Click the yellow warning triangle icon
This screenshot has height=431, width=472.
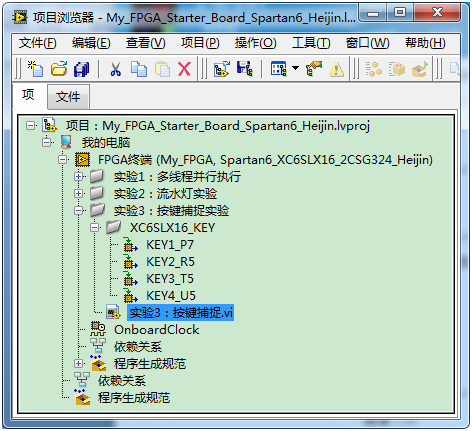(336, 69)
